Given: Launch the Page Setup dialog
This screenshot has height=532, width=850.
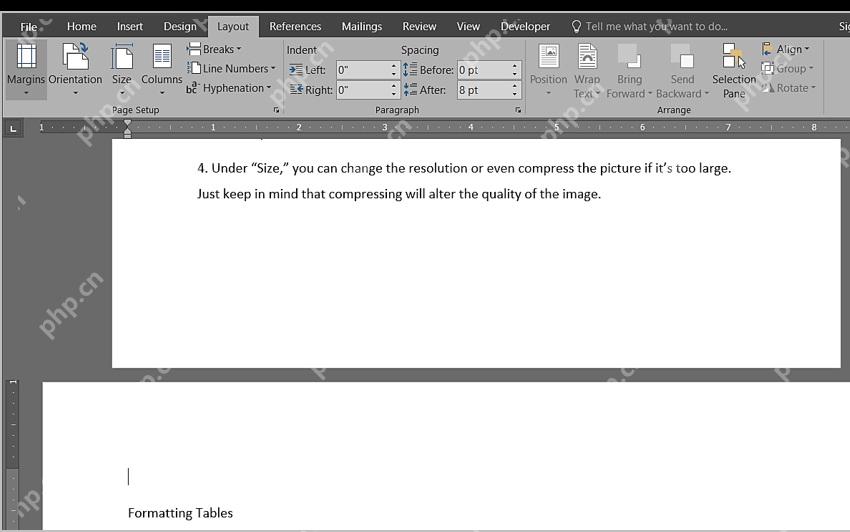Looking at the screenshot, I should tap(276, 110).
